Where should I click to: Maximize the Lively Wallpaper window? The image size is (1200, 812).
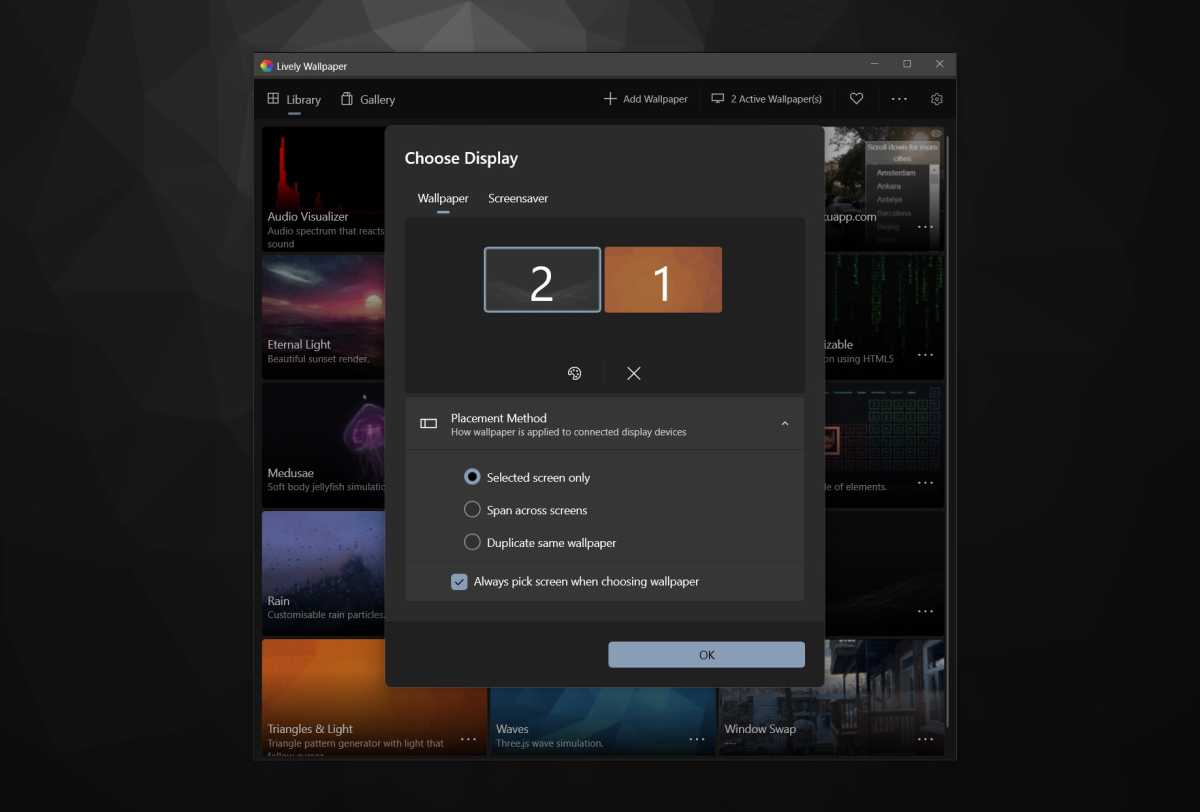coord(907,64)
